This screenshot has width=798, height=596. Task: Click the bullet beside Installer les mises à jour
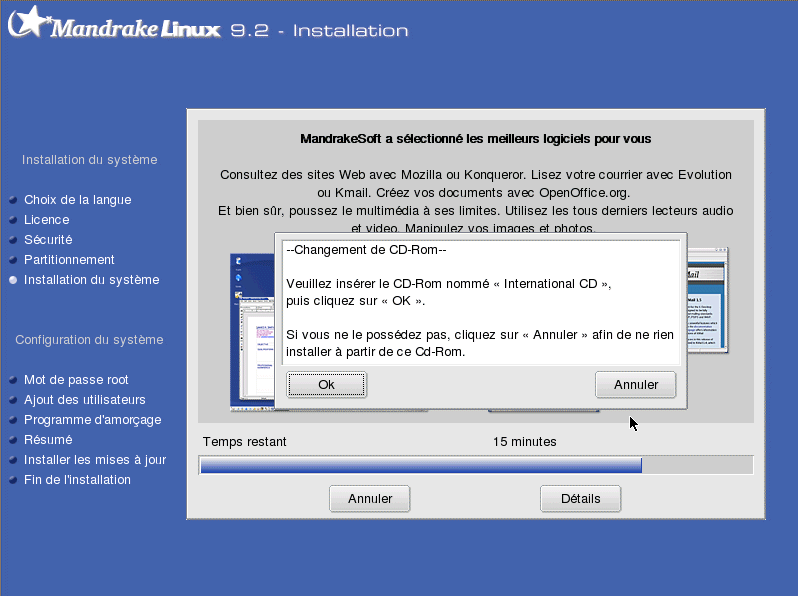[13, 460]
